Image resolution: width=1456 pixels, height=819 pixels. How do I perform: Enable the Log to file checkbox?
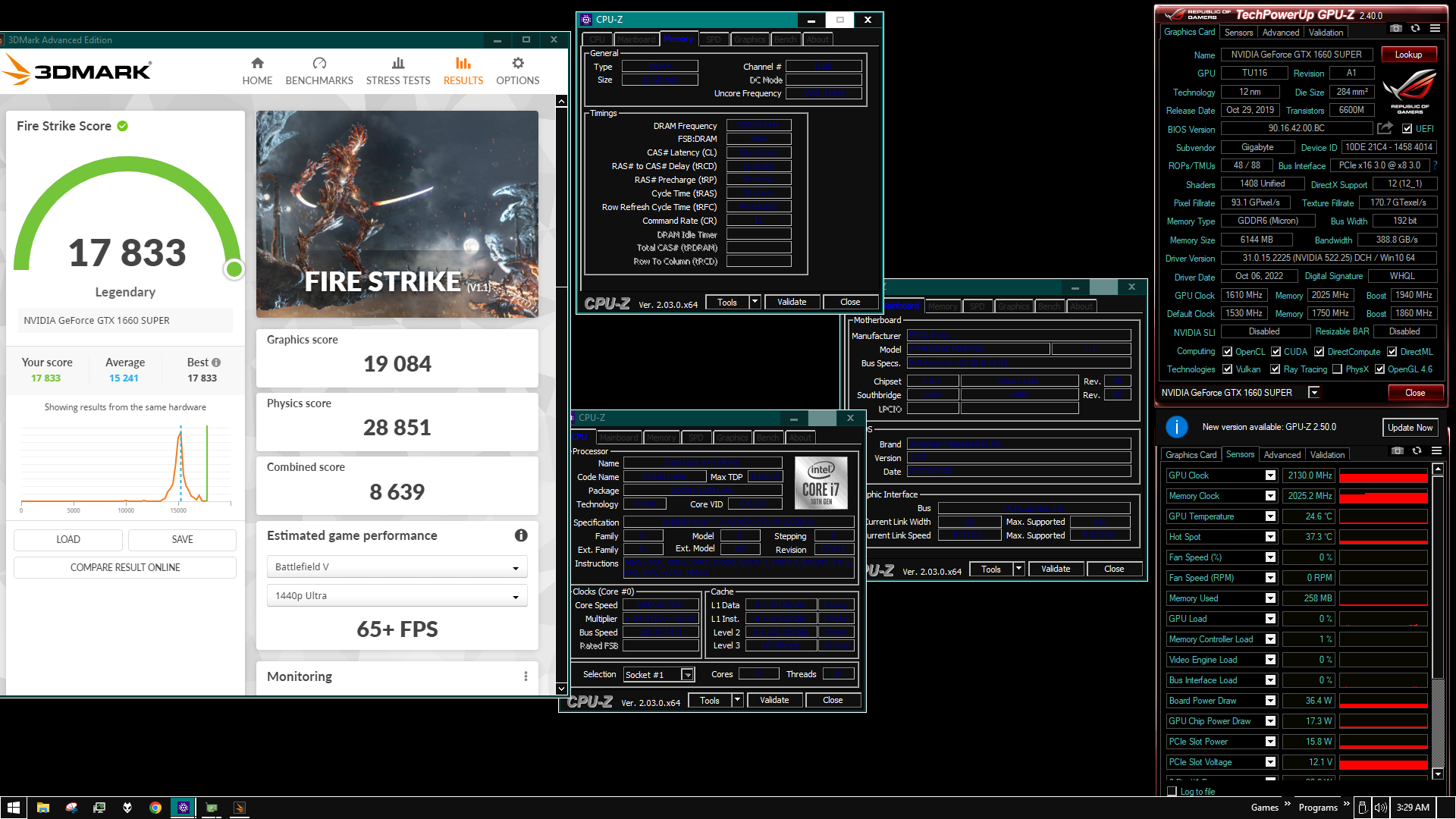[x=1172, y=791]
